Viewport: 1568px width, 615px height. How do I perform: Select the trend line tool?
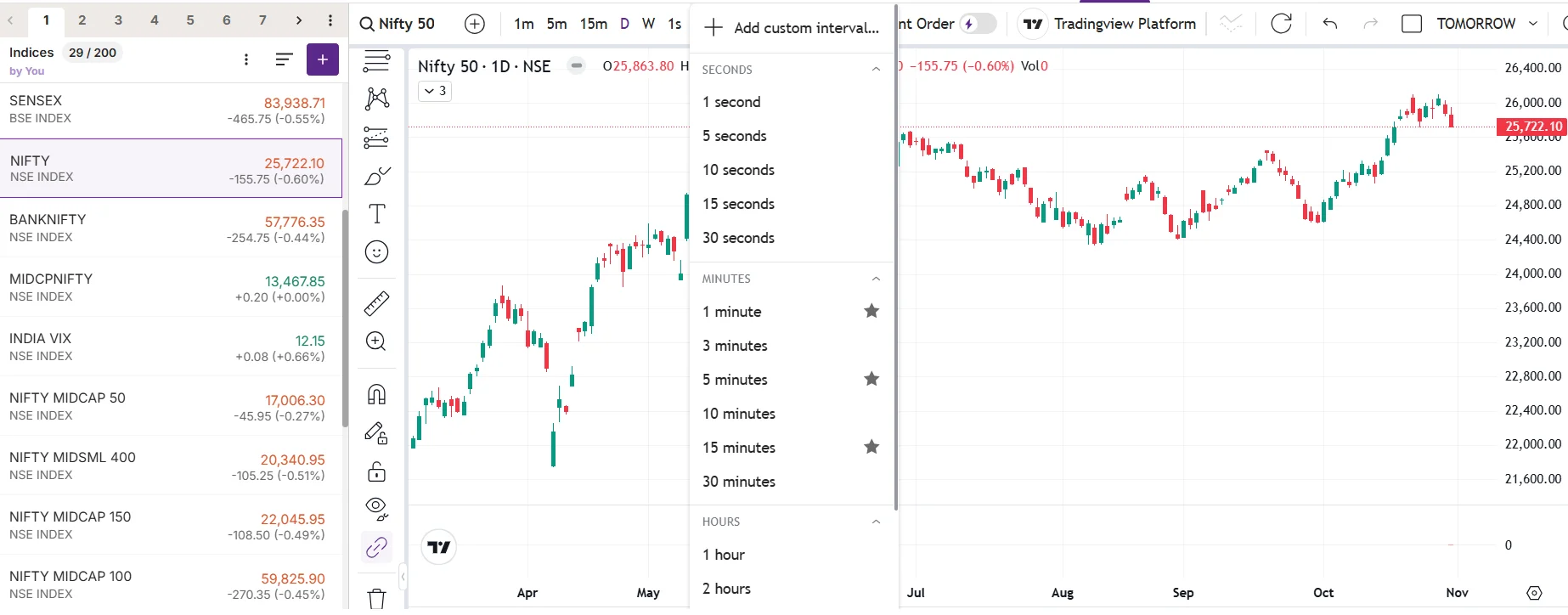[x=376, y=60]
